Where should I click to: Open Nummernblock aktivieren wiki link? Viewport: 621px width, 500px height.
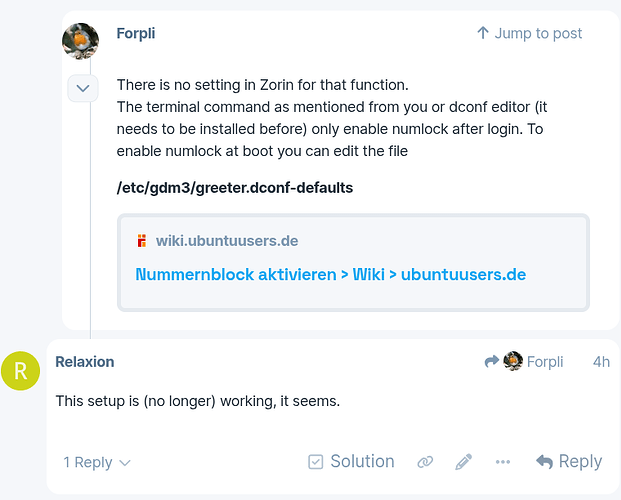point(330,274)
